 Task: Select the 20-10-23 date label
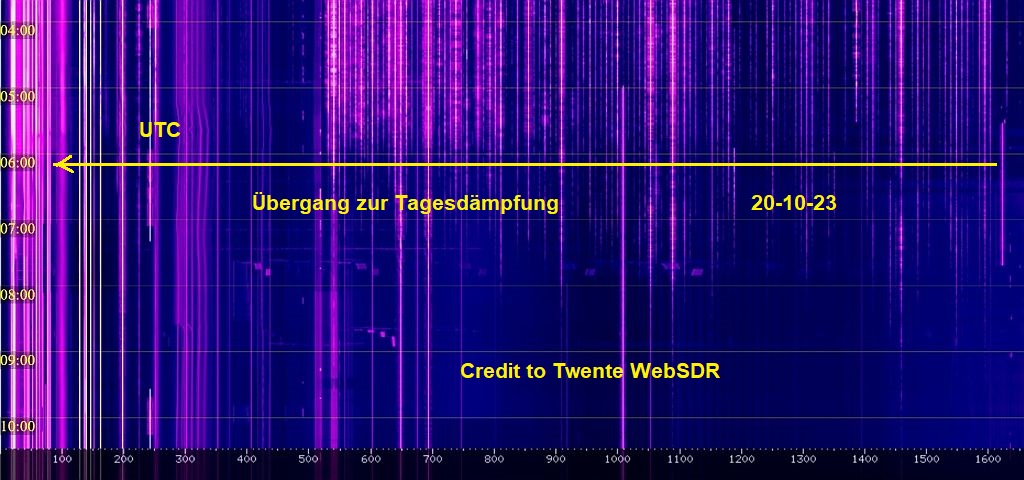tap(793, 203)
